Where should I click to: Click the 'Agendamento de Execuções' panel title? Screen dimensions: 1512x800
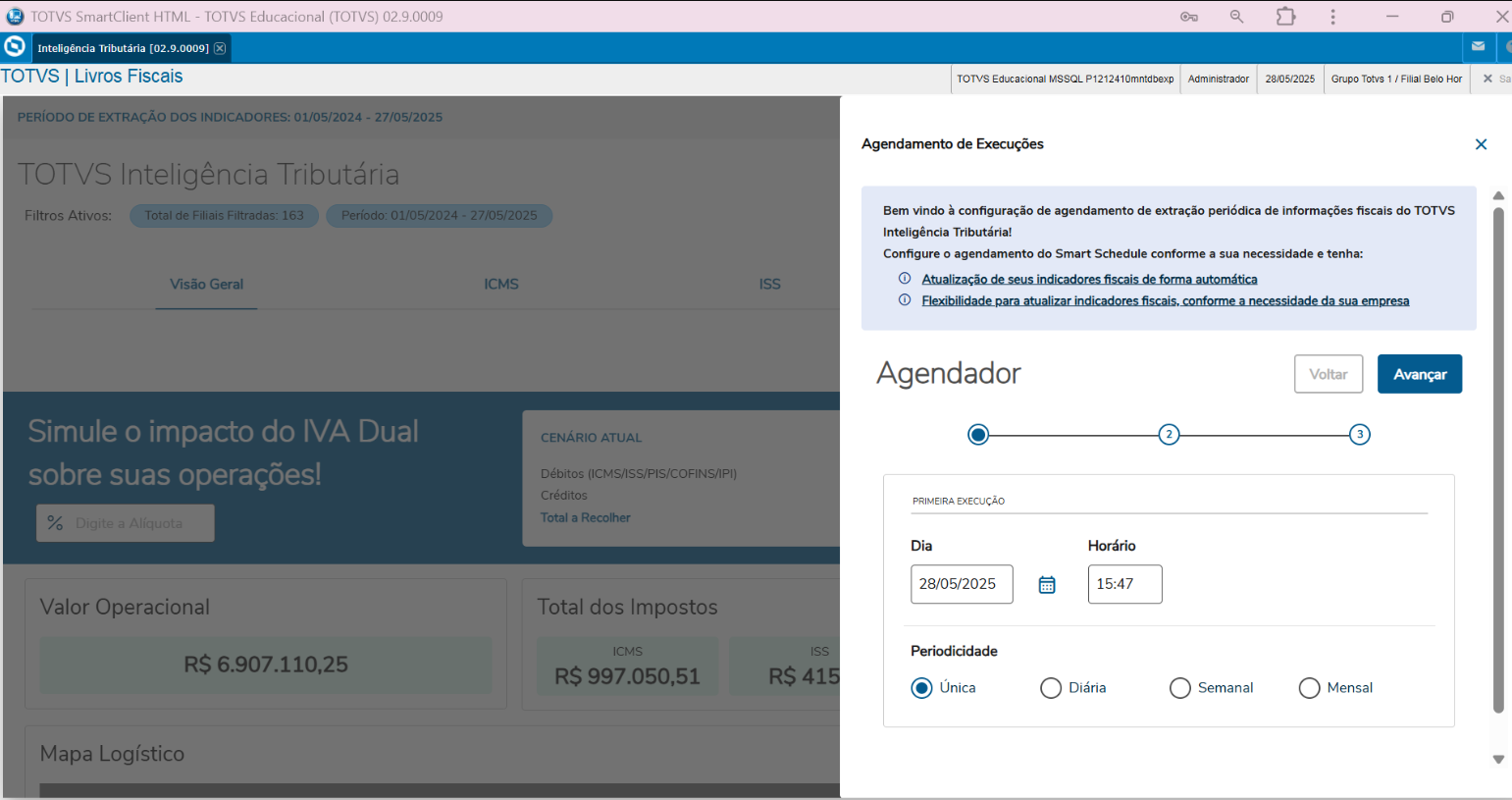(x=953, y=144)
